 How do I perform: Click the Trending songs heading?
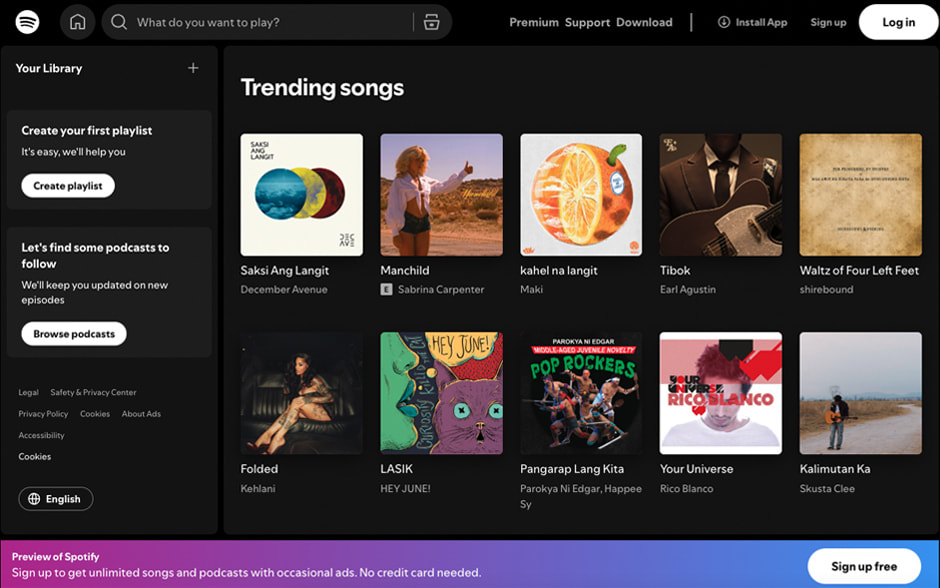click(x=322, y=88)
